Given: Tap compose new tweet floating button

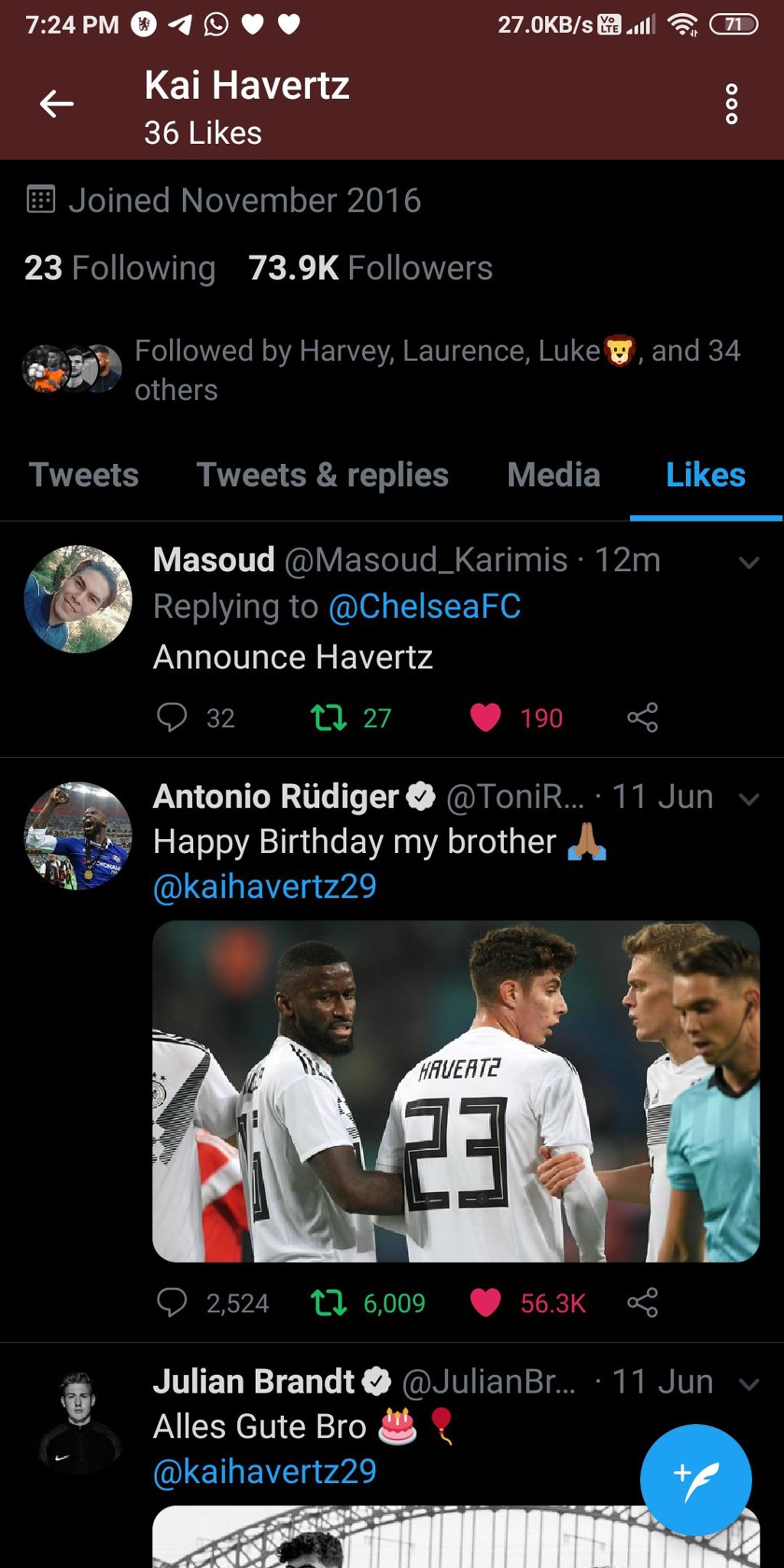Looking at the screenshot, I should pos(695,1479).
